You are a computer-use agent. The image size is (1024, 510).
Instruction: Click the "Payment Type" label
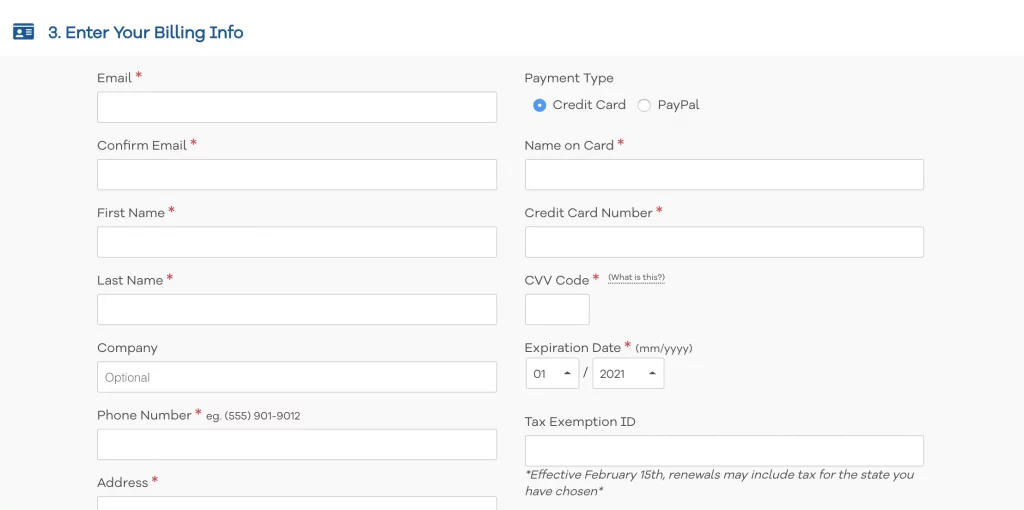click(569, 78)
